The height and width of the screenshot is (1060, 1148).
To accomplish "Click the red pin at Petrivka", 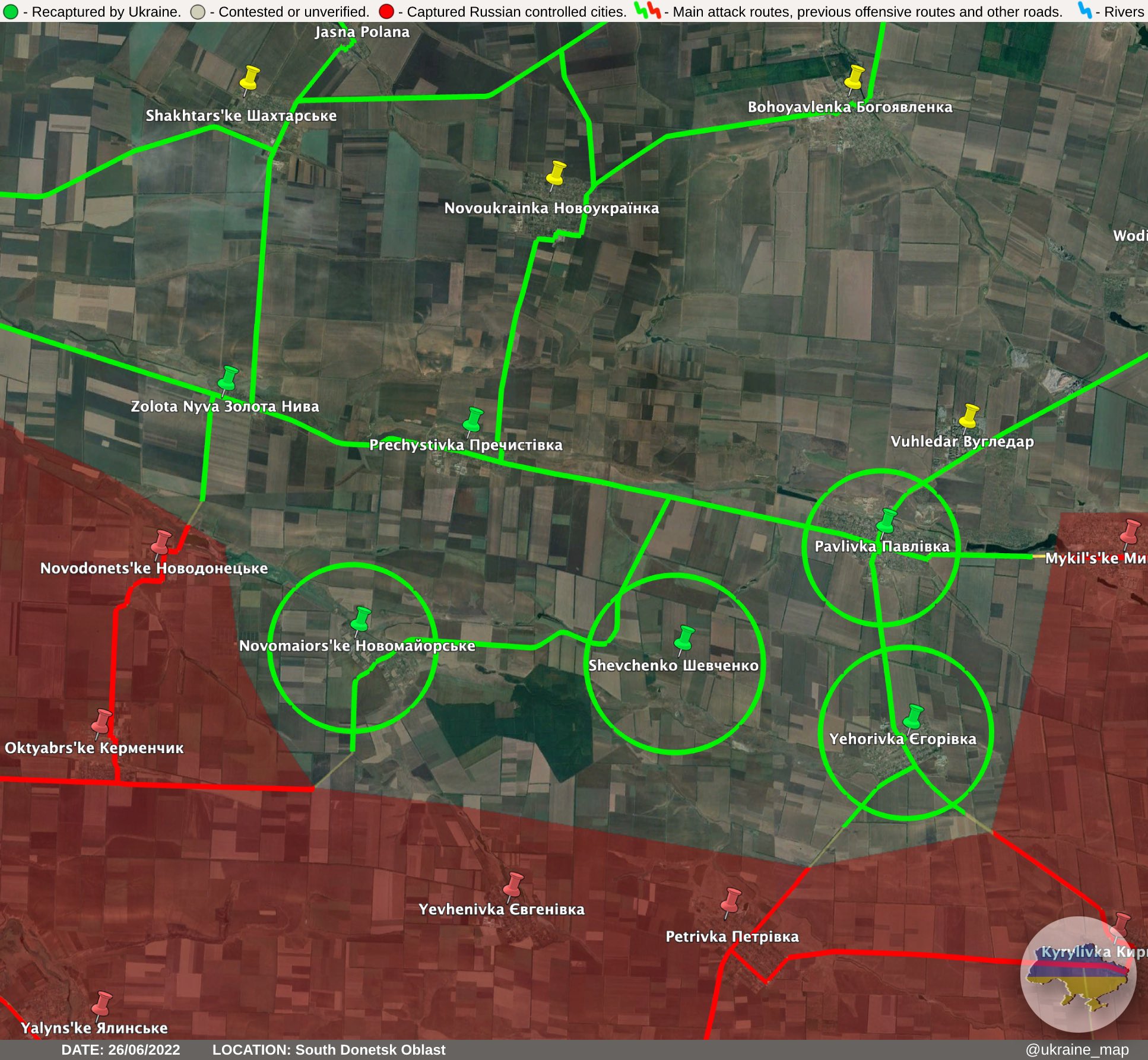I will 732,900.
